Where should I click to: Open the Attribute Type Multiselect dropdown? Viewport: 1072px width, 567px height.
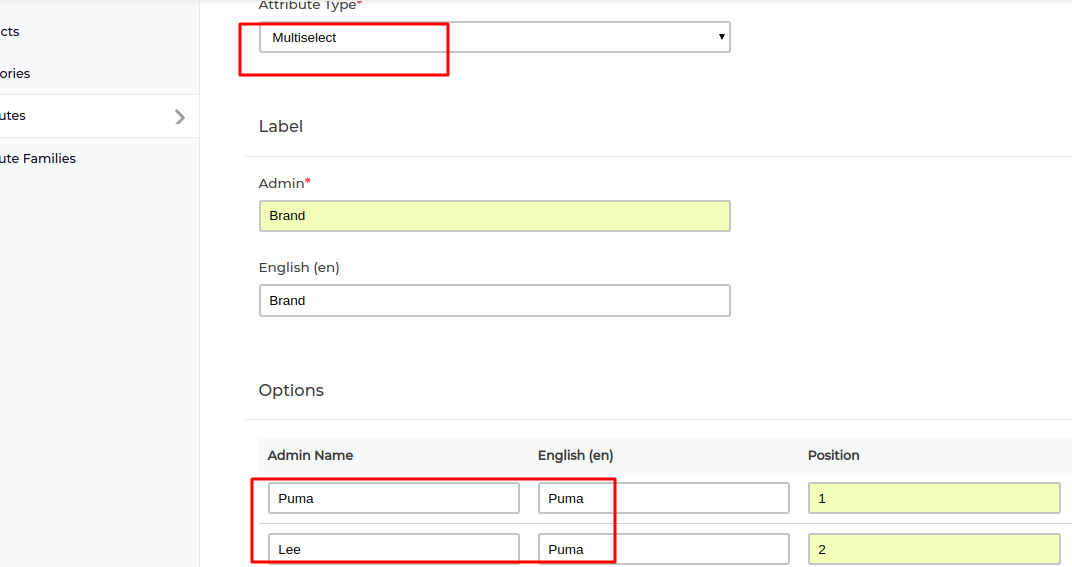494,37
